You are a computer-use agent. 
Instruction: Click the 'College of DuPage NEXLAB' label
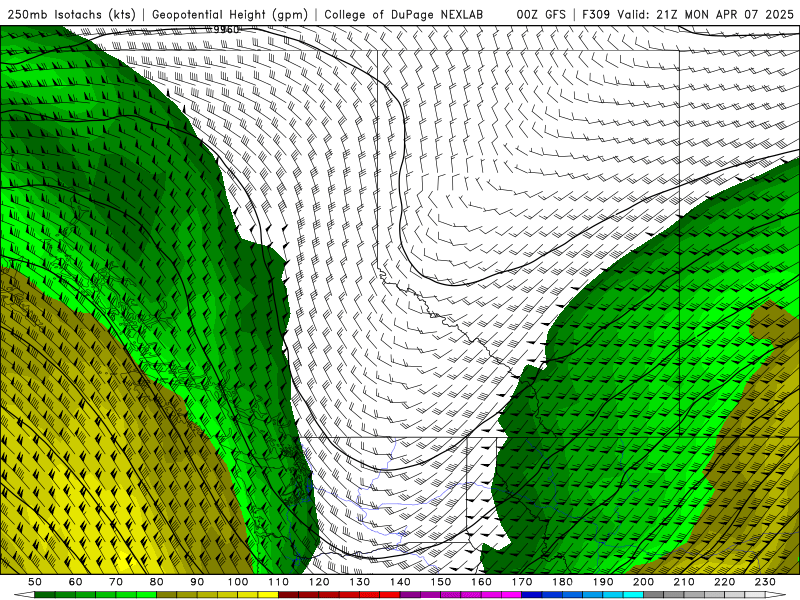pyautogui.click(x=404, y=15)
